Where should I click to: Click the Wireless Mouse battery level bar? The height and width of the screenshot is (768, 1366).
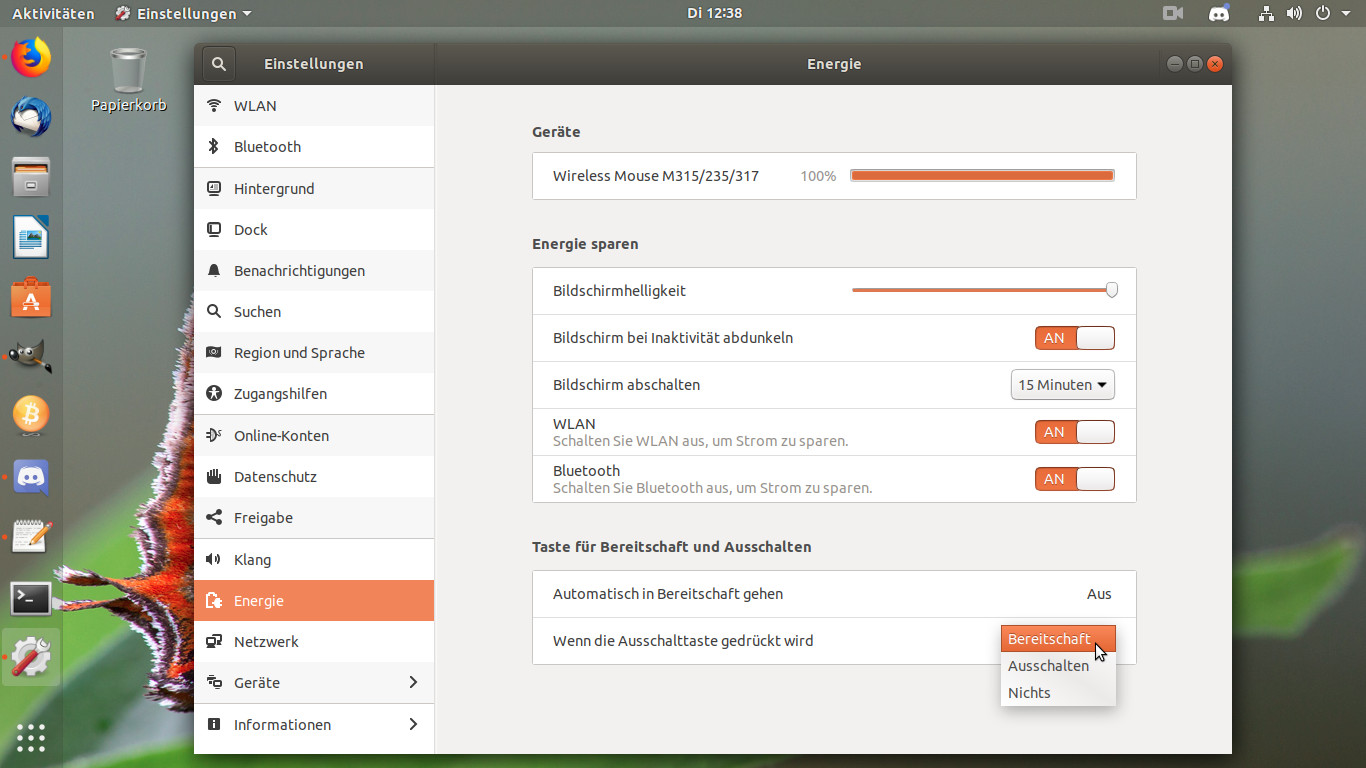point(982,176)
